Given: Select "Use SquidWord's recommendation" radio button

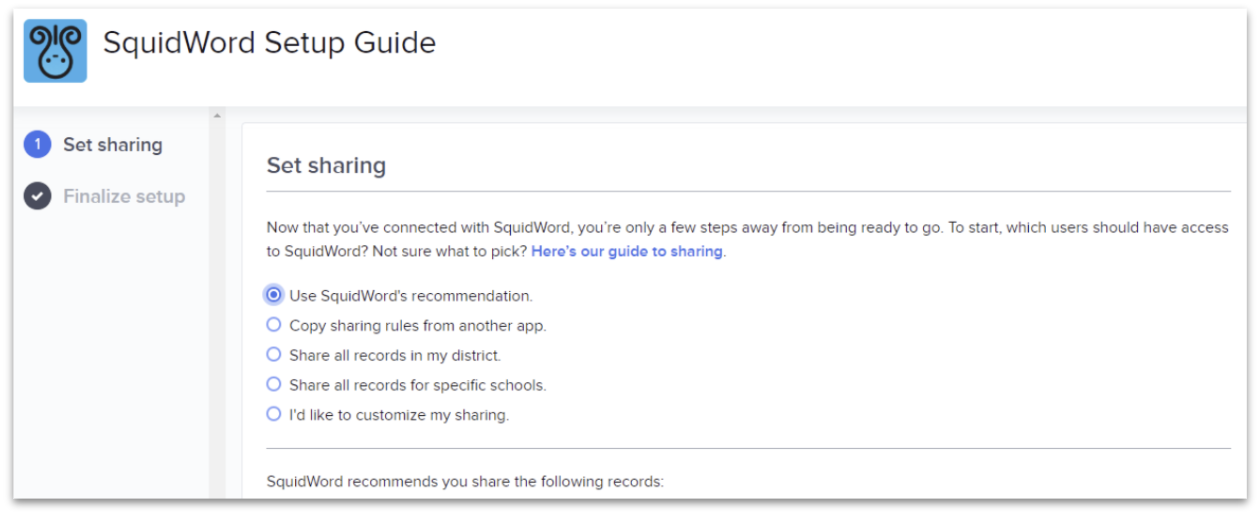Looking at the screenshot, I should click(x=273, y=295).
